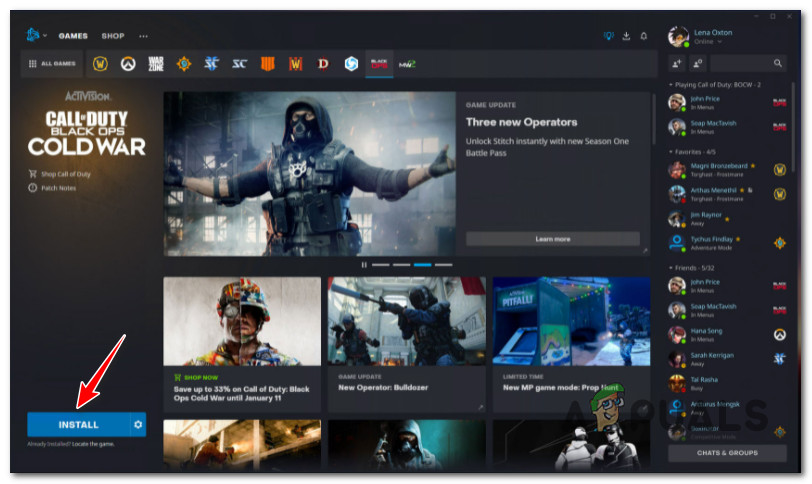Click the blue Install button

point(78,424)
